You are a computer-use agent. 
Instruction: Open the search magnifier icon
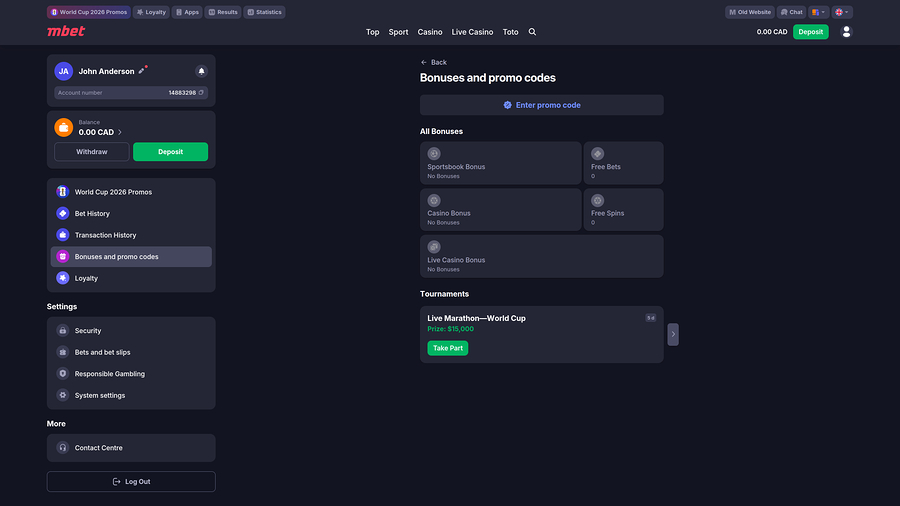[x=532, y=32]
